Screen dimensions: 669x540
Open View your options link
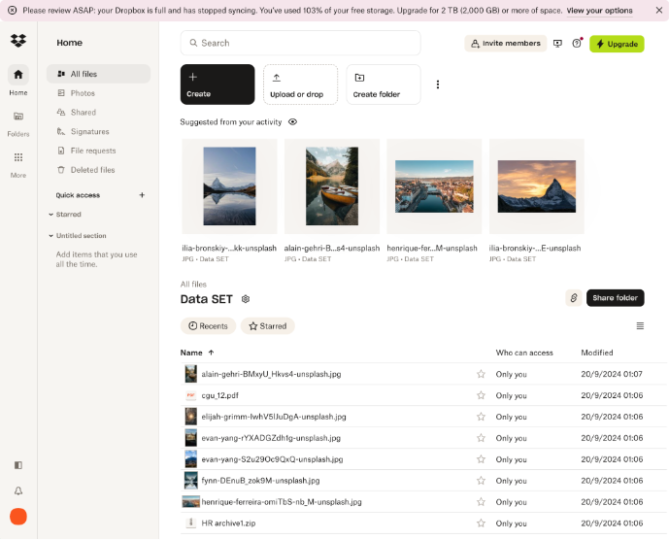599,10
